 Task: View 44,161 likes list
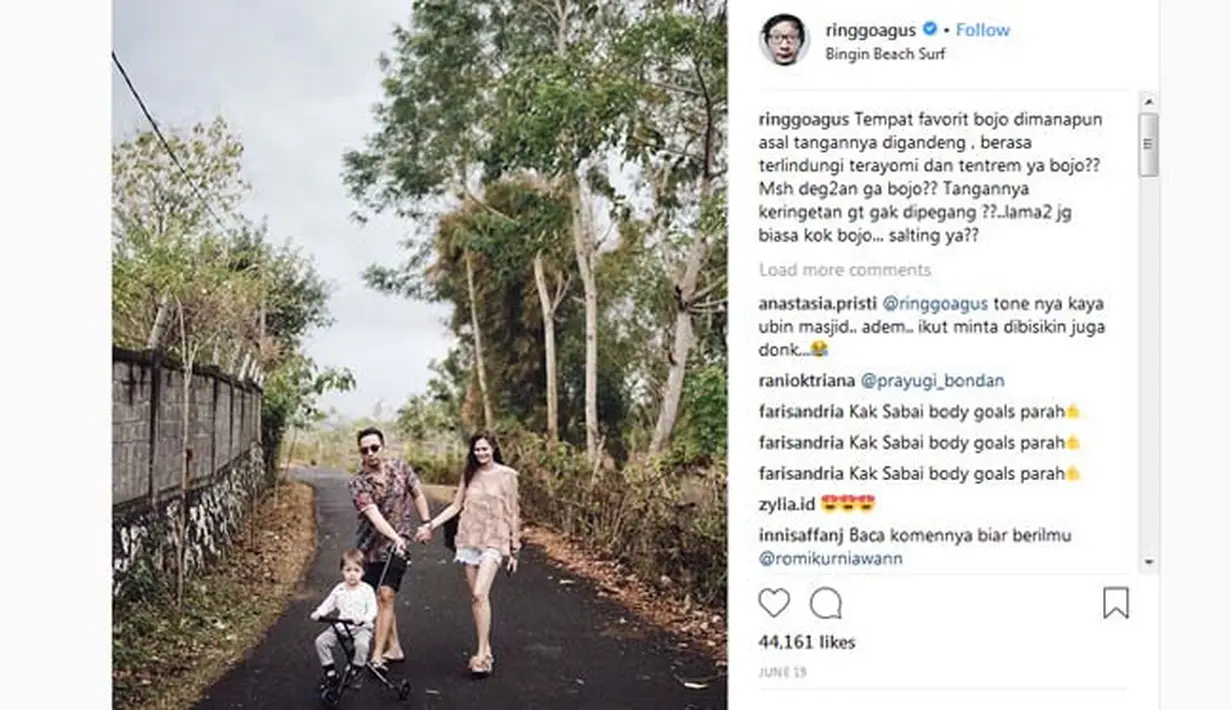(807, 643)
